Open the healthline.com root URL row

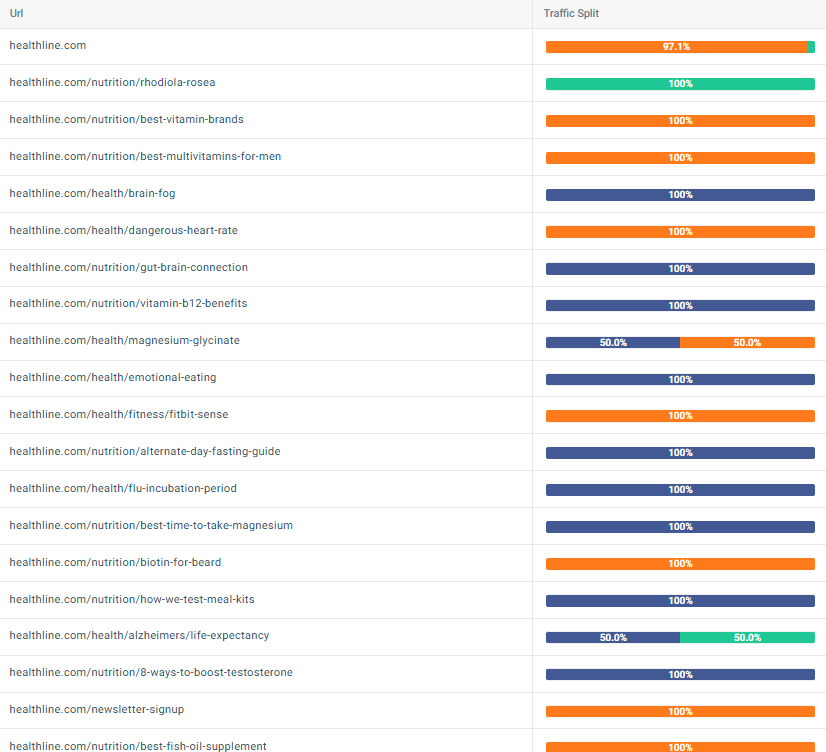pos(47,45)
